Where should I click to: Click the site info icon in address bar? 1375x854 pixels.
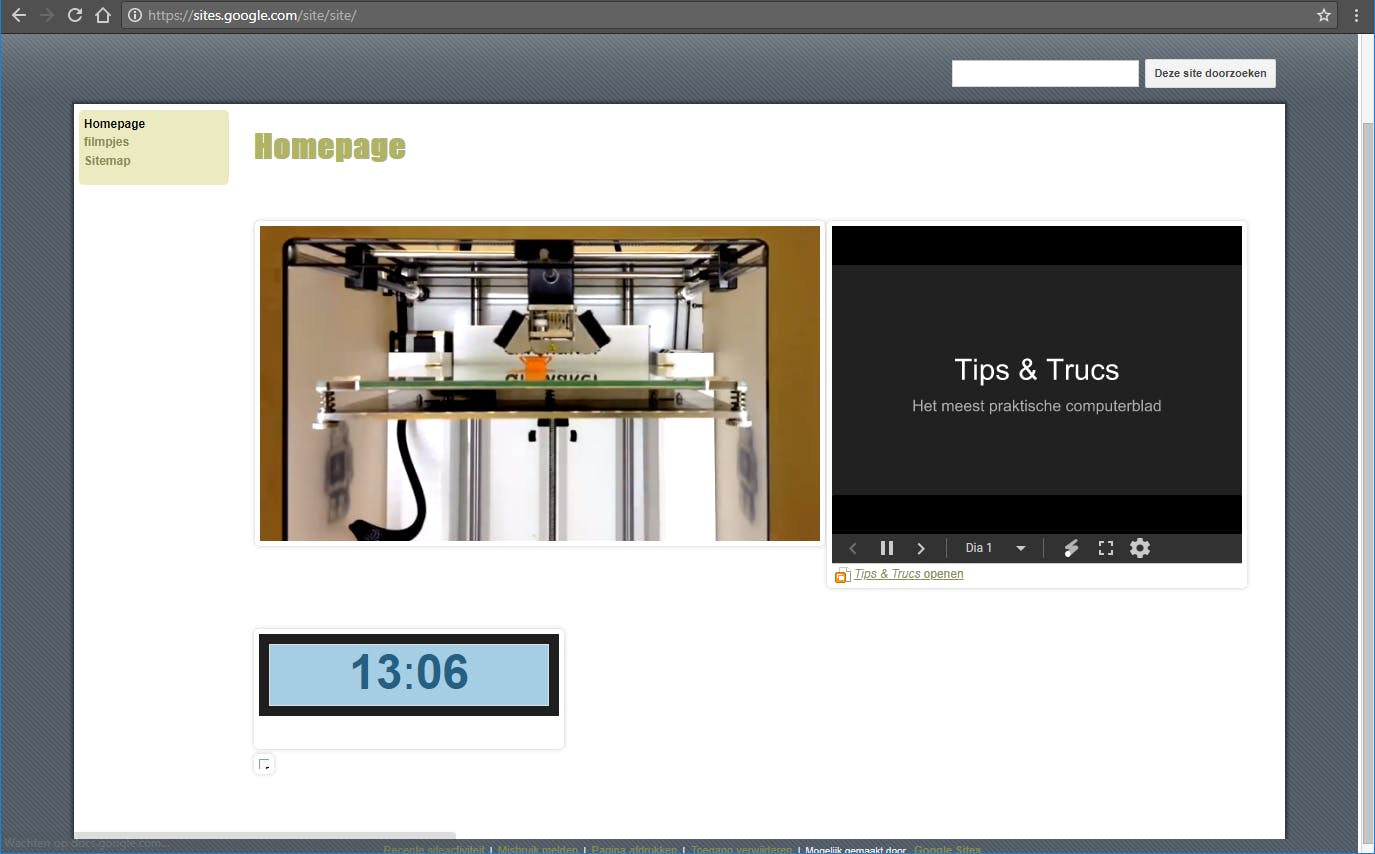[135, 15]
